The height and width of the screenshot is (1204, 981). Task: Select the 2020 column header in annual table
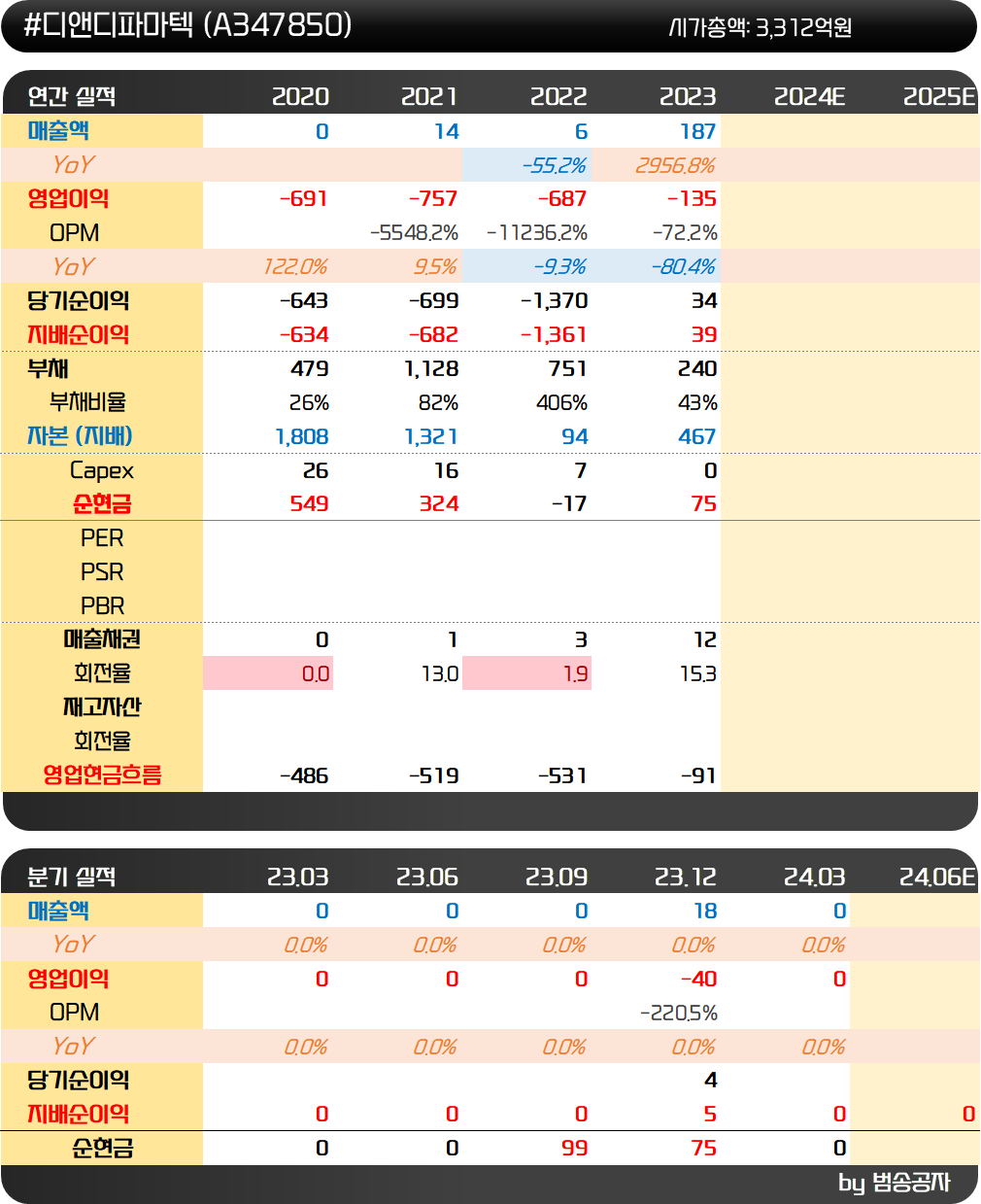pyautogui.click(x=300, y=96)
